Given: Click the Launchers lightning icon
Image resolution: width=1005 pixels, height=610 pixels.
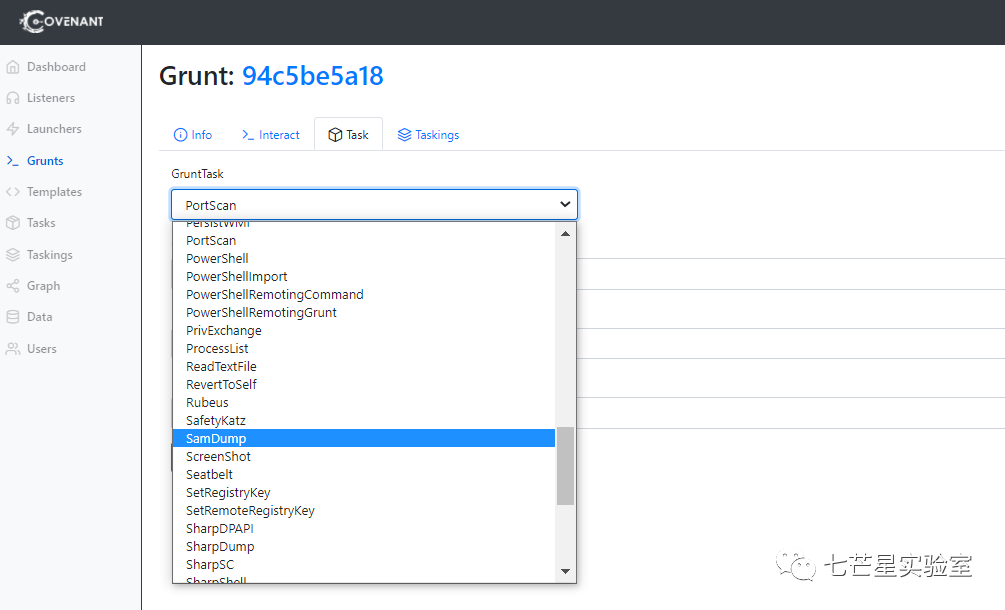Looking at the screenshot, I should click(x=13, y=129).
